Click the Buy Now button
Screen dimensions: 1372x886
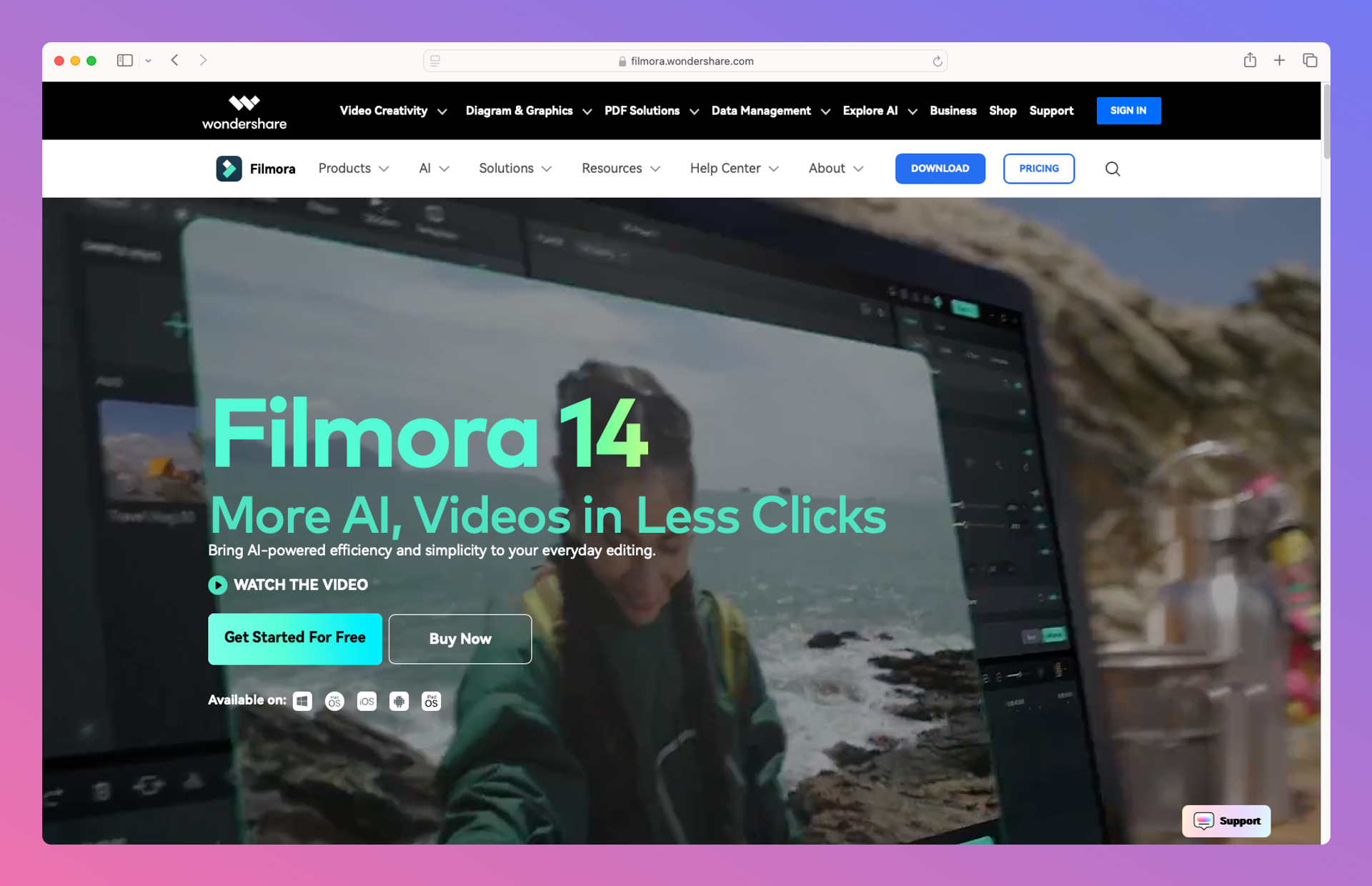(459, 639)
